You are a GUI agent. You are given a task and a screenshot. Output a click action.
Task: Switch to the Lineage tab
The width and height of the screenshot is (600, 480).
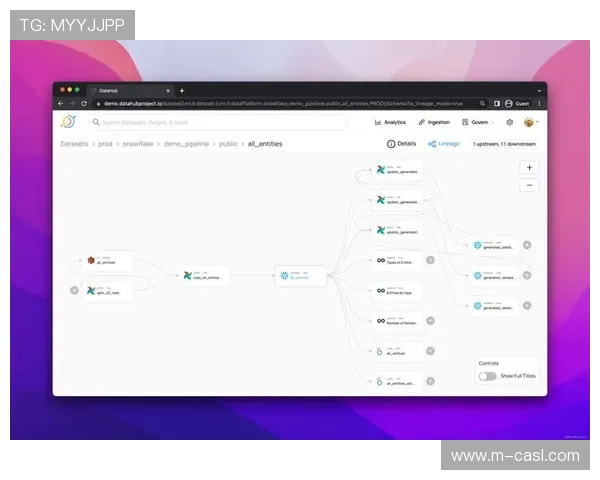[444, 144]
